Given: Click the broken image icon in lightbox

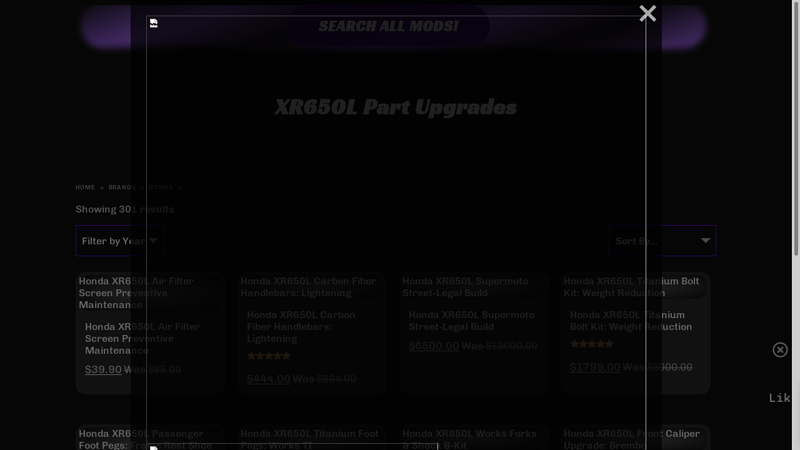Looking at the screenshot, I should [154, 23].
